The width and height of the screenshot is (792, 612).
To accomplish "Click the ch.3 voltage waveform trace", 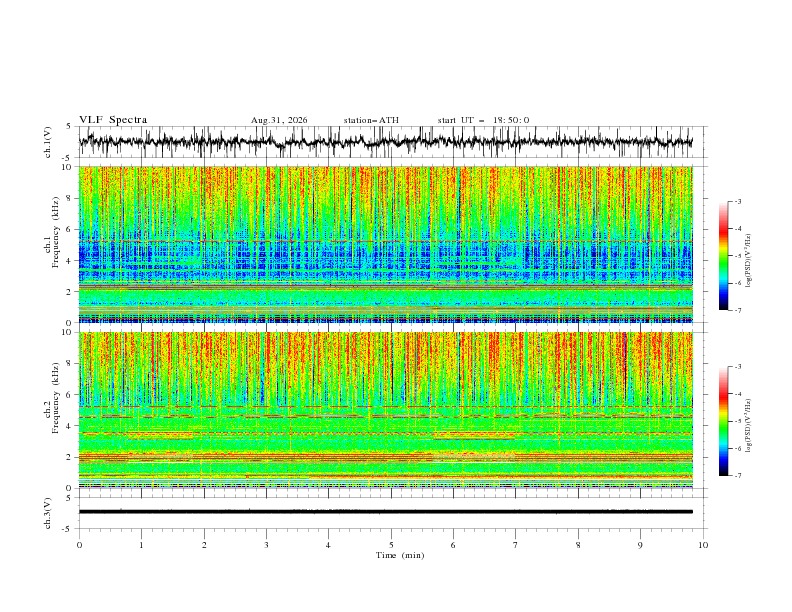I will coord(385,512).
